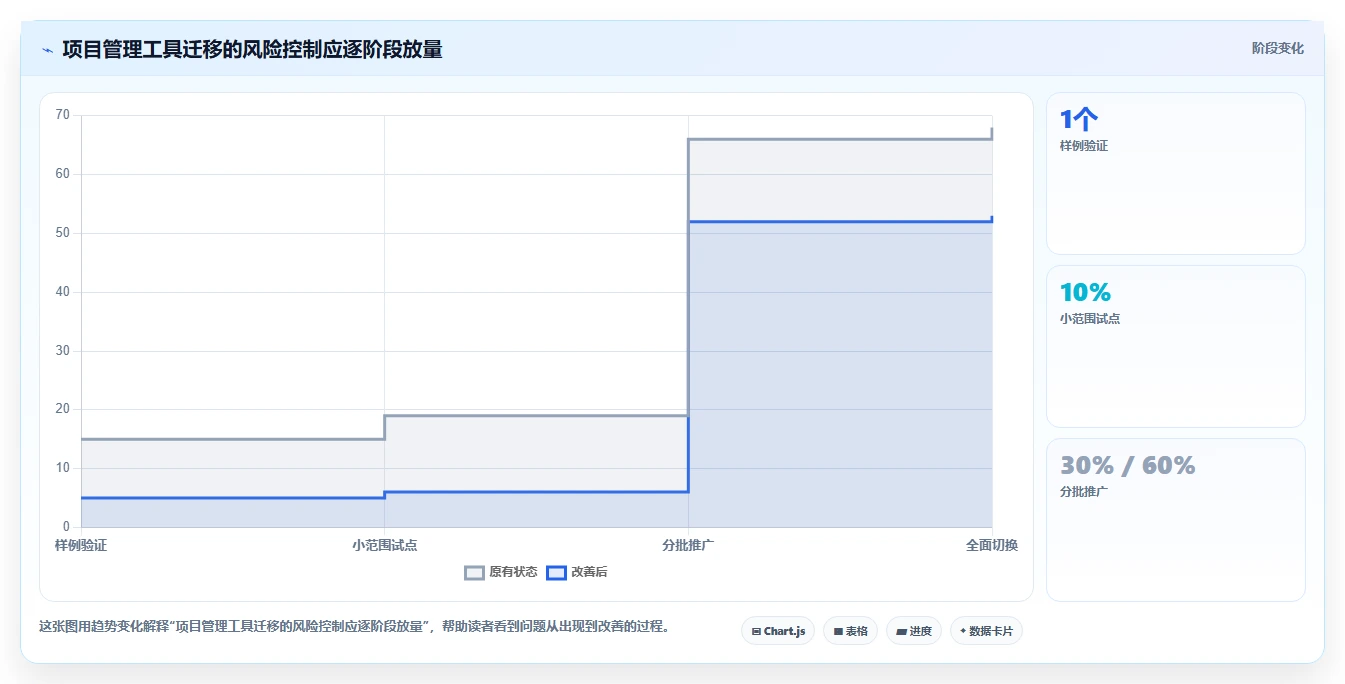Click the y-axis value 70
Screen dimensions: 1345x684
click(63, 115)
